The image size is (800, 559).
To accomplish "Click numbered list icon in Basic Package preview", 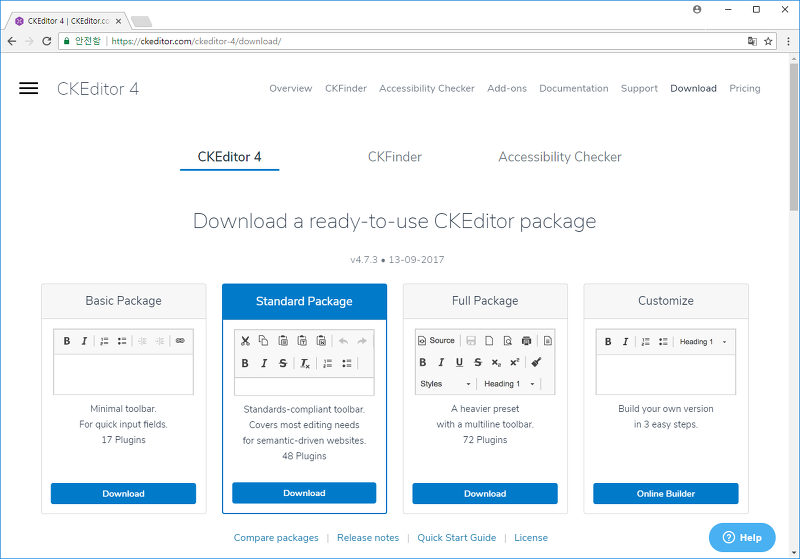I will (105, 341).
